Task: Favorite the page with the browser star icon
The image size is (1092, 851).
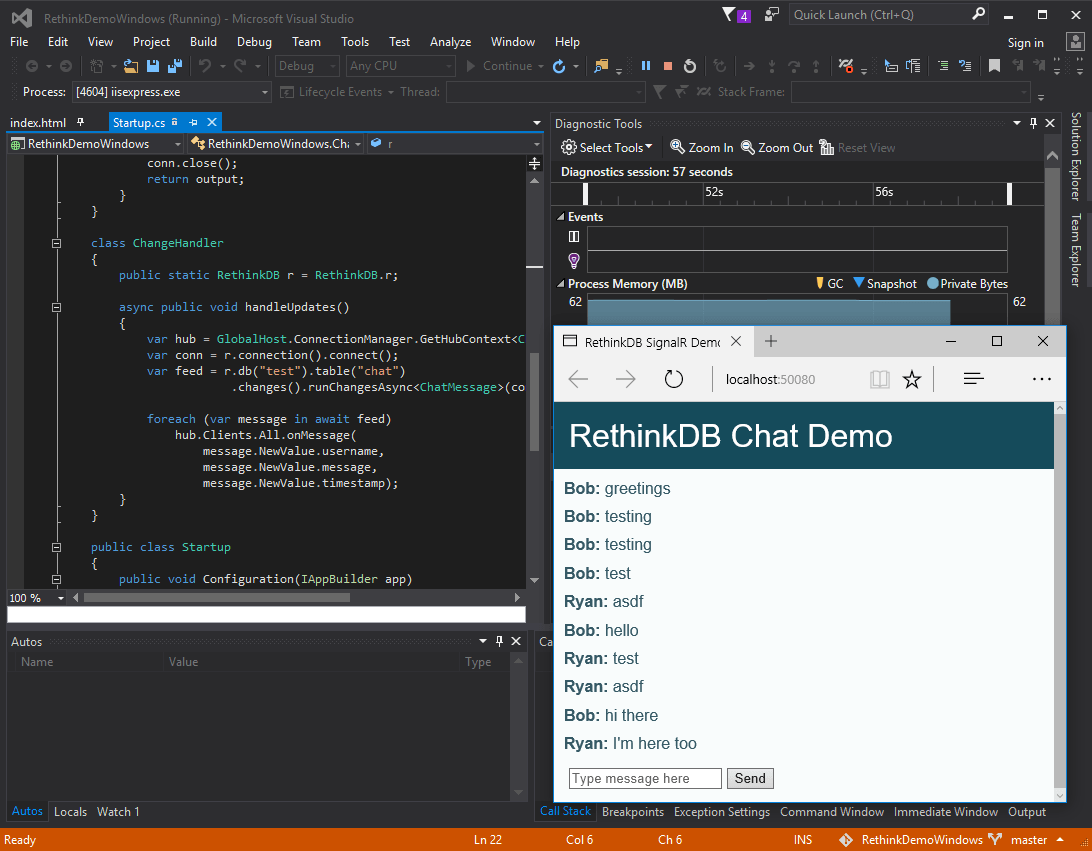Action: click(x=911, y=380)
